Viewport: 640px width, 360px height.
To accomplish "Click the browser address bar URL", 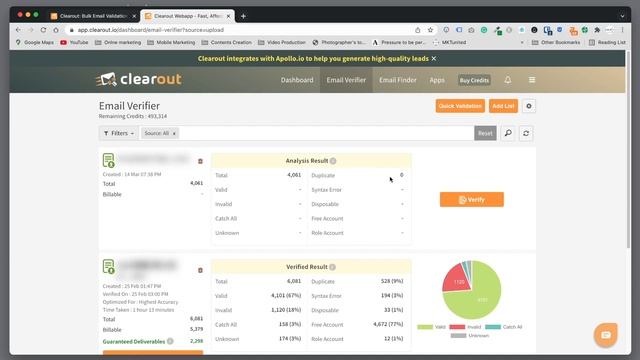I will click(151, 30).
